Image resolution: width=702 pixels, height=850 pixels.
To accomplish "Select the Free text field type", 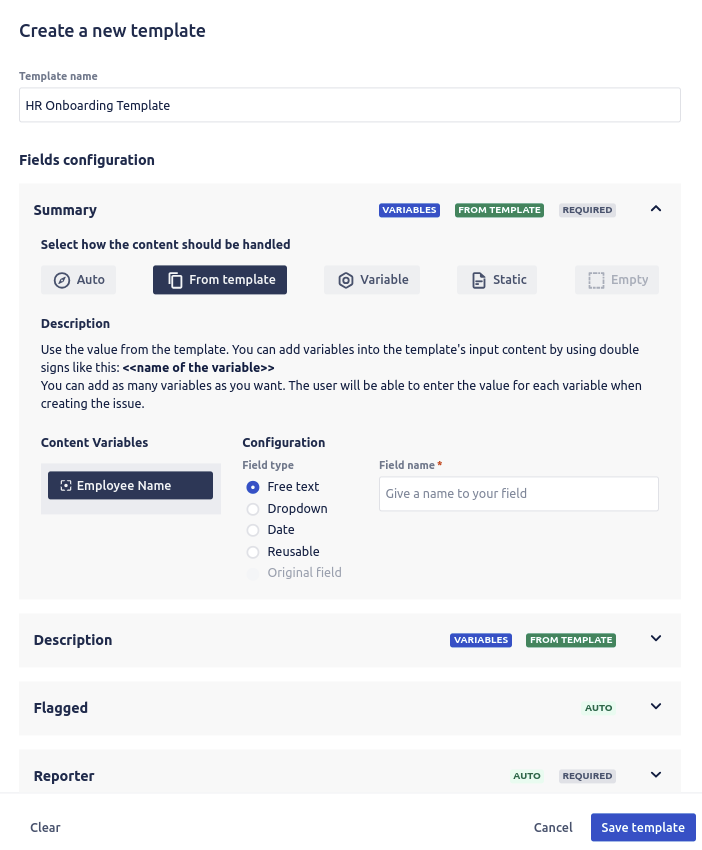I will point(253,487).
